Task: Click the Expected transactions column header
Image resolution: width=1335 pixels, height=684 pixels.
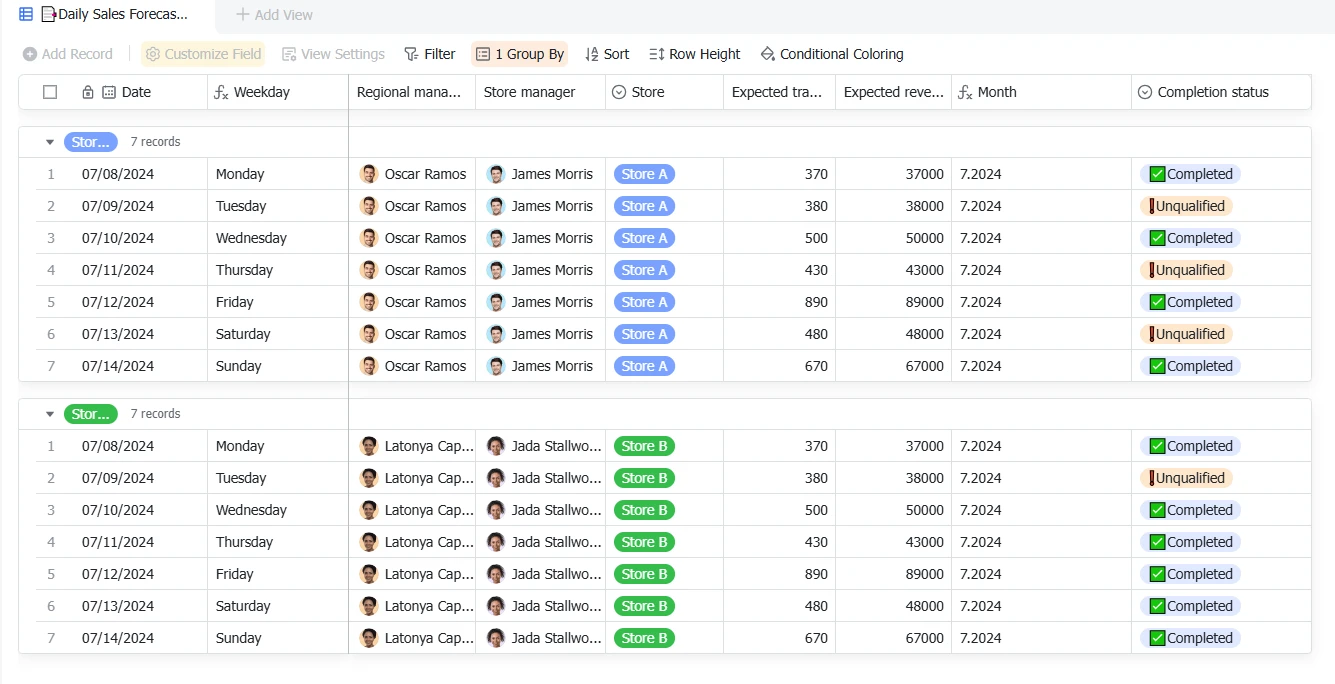Action: (x=779, y=92)
